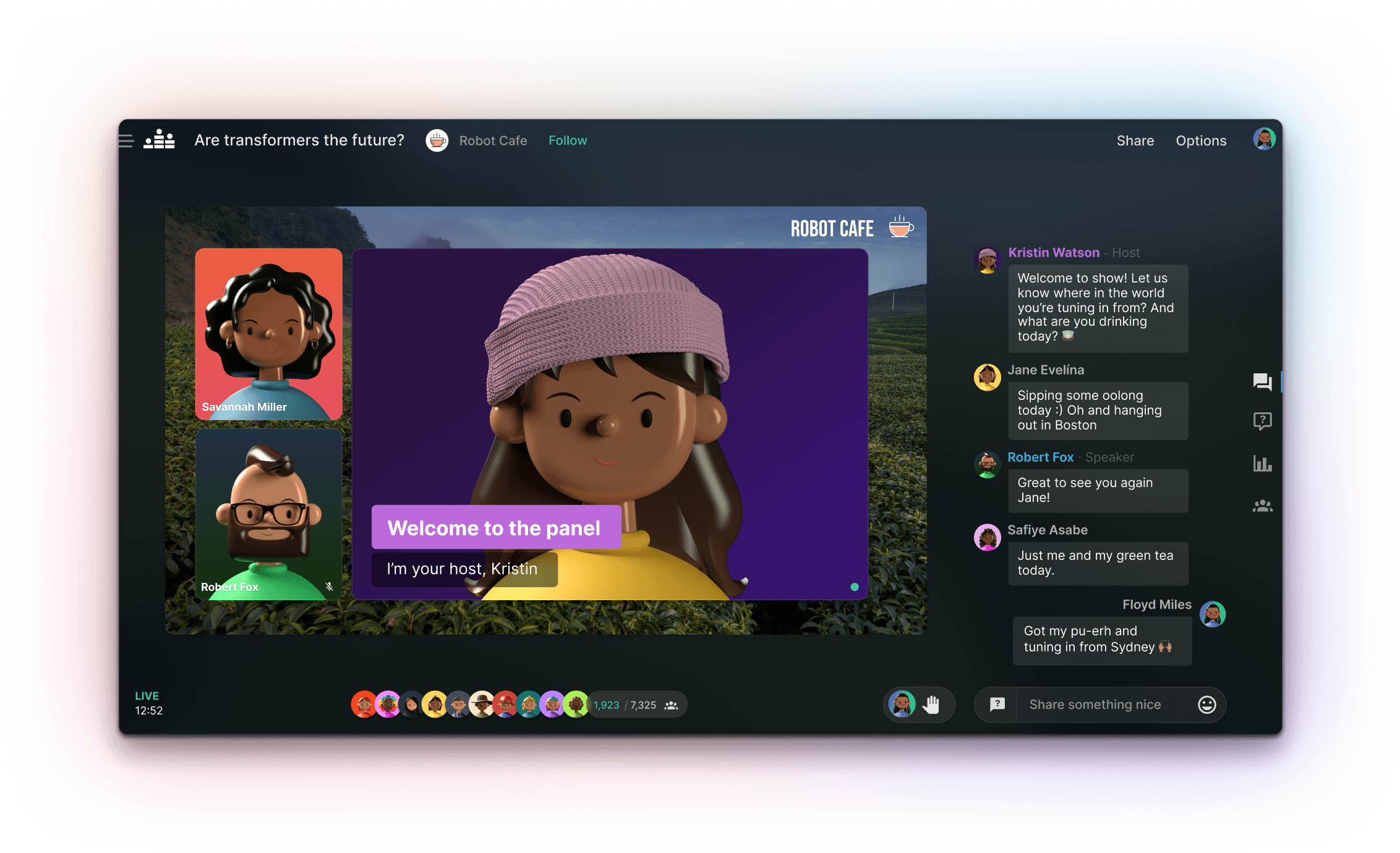Click Kristin Watson's name in chat

(x=1053, y=253)
